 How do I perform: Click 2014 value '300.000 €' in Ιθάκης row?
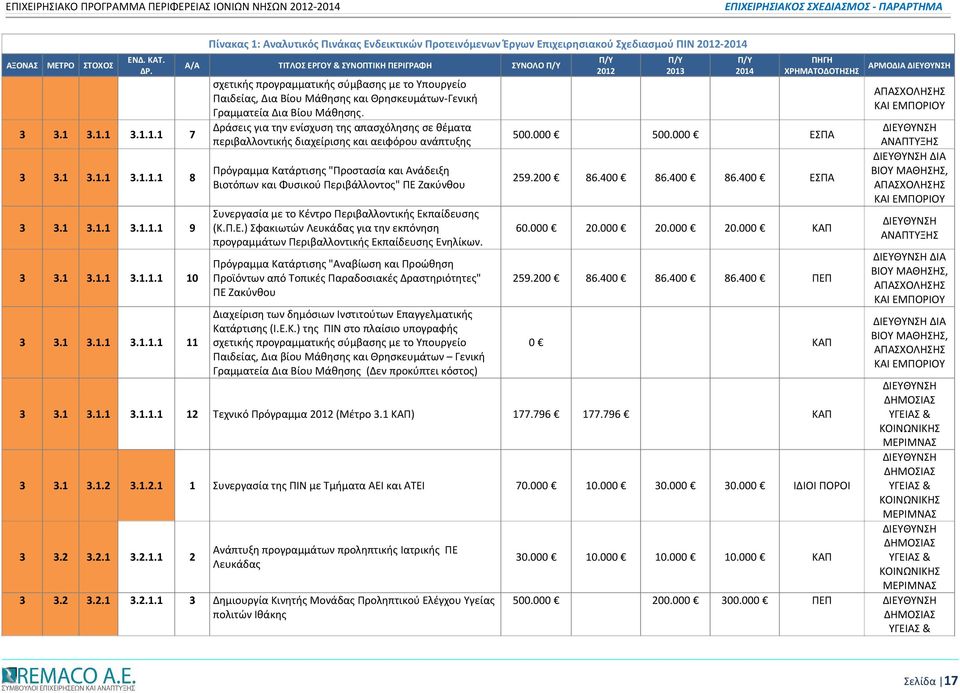click(x=744, y=601)
